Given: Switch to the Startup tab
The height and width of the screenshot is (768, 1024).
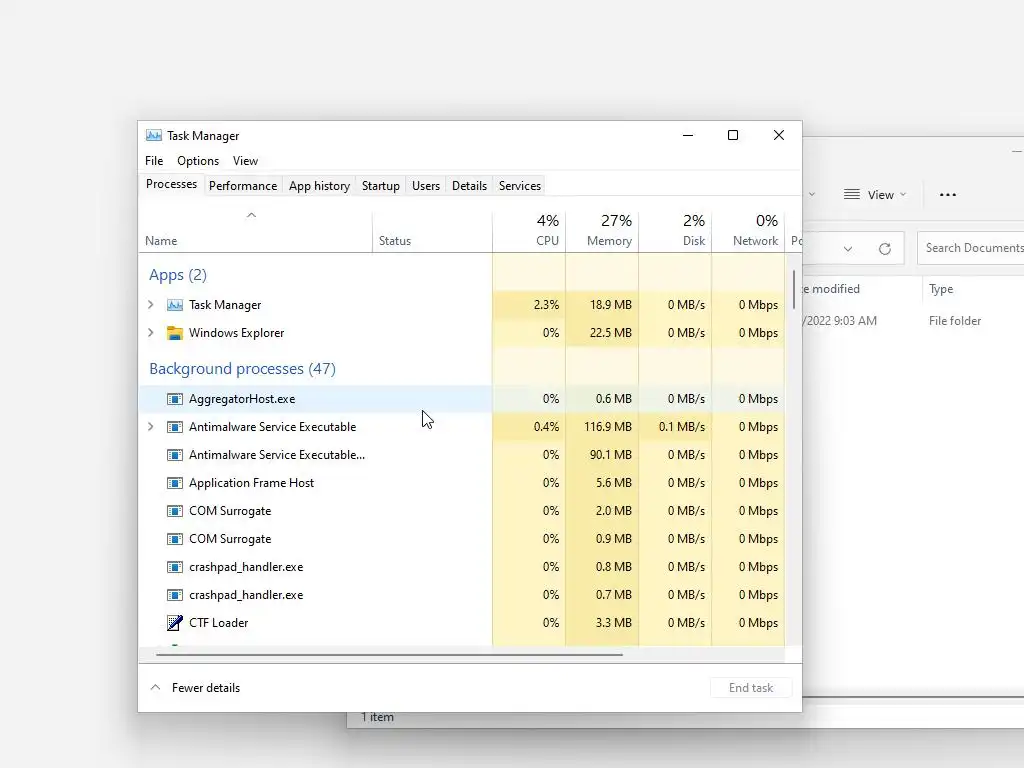Looking at the screenshot, I should point(381,186).
